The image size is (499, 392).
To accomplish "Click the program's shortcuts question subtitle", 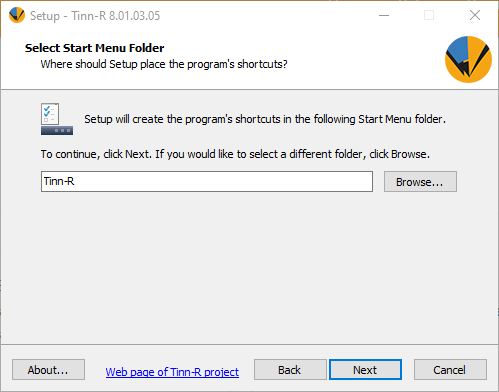I will [164, 64].
